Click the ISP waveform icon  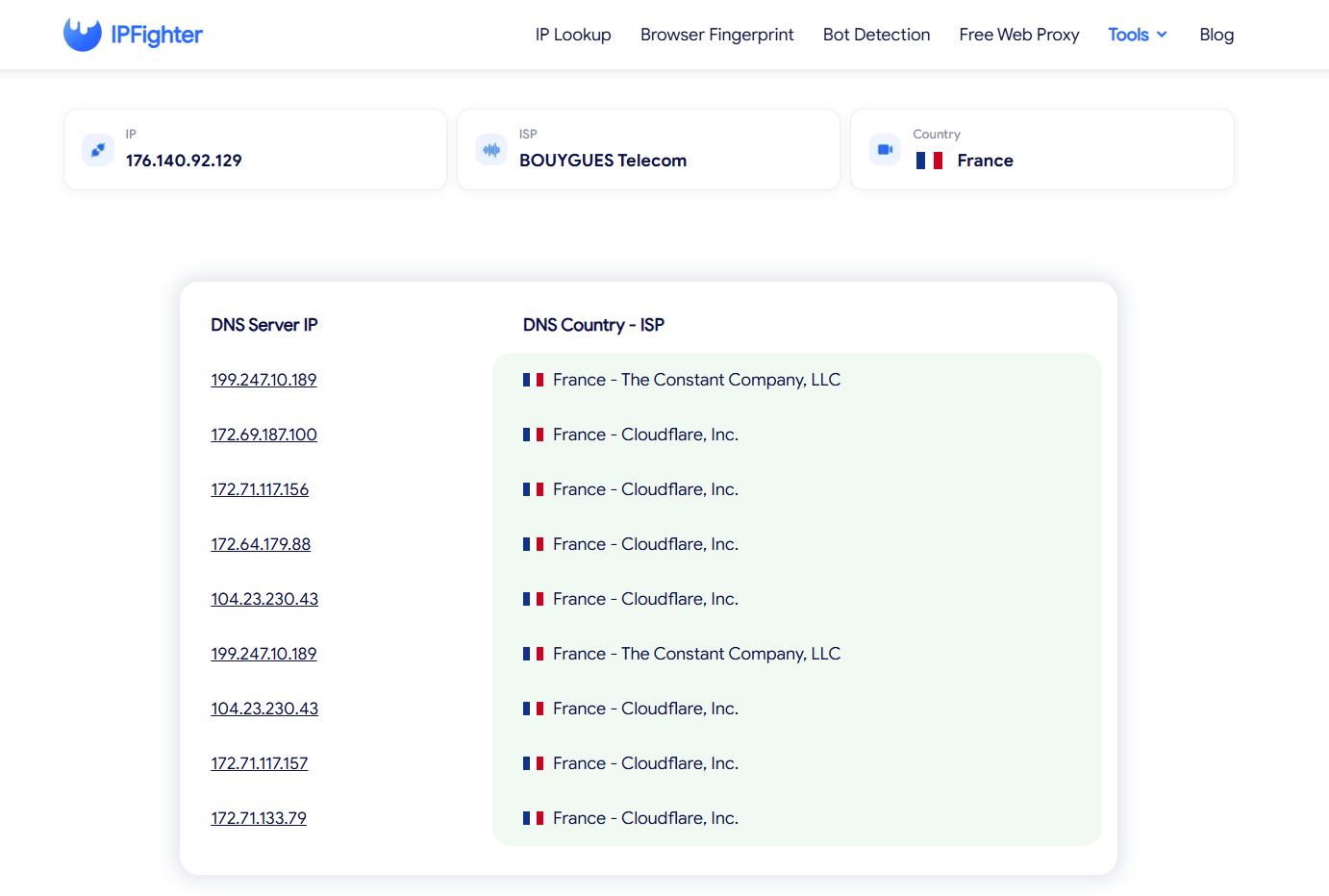[x=491, y=150]
